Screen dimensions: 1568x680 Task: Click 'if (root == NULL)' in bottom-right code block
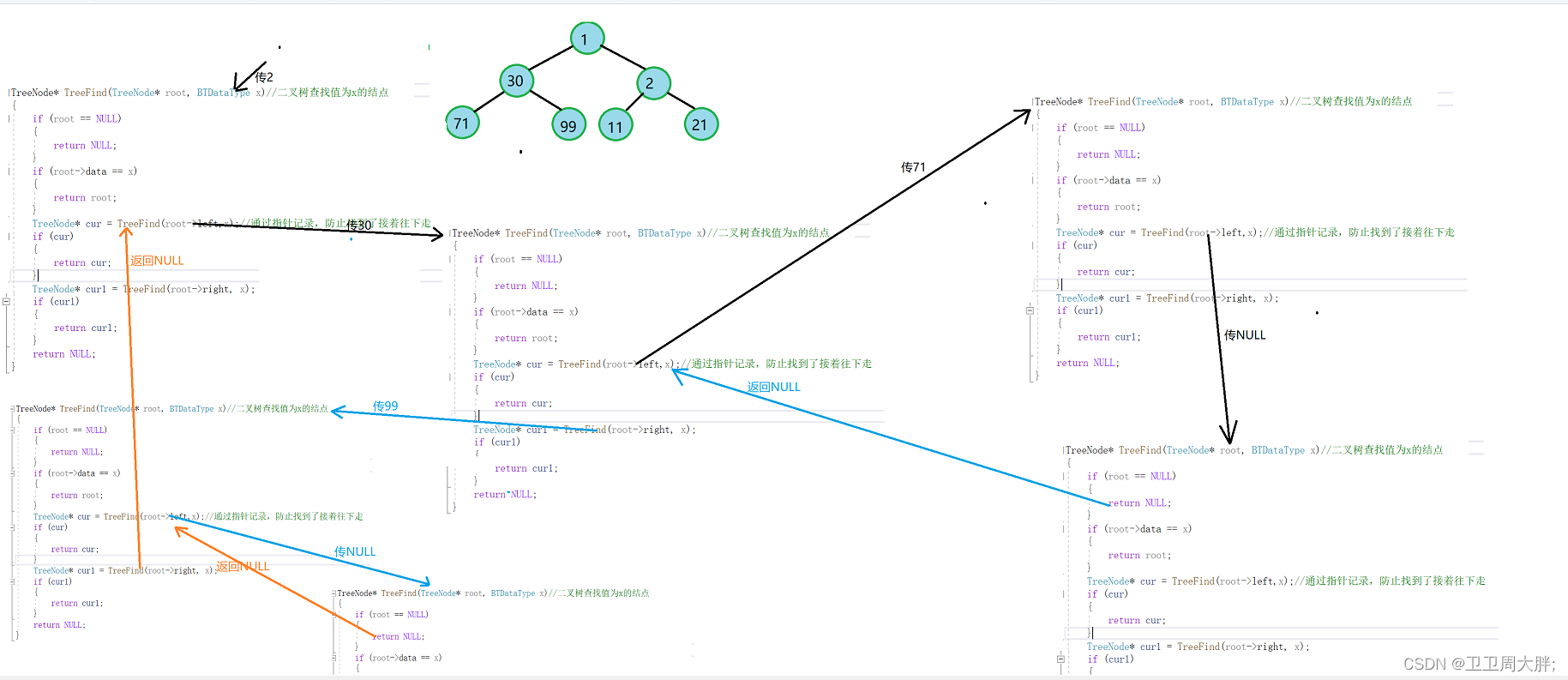click(1132, 476)
